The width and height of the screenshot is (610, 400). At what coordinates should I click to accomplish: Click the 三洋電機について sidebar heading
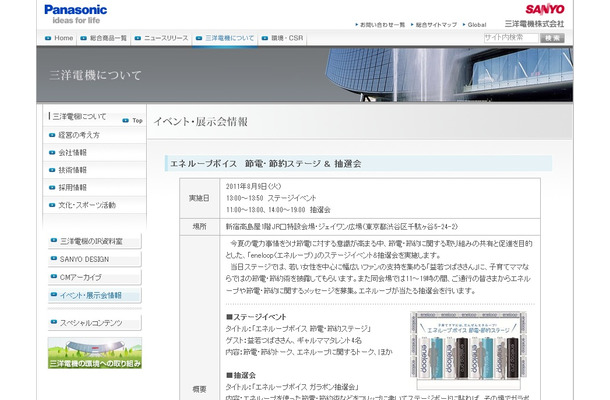pos(79,116)
